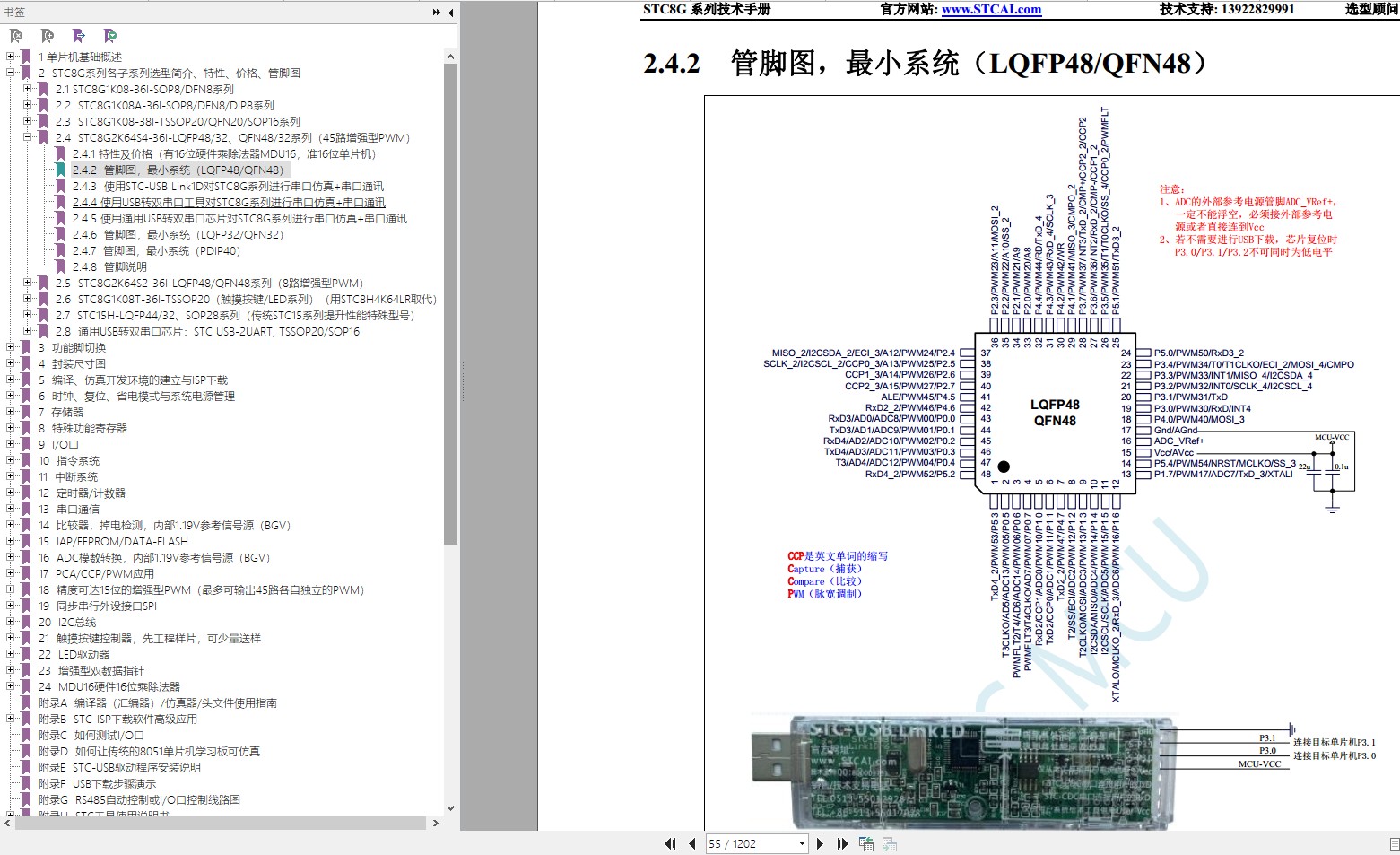Screen dimensions: 1400x855
Task: Open bookmark 2.4.3 使用STC-USB Link1D
Action: pos(228,186)
